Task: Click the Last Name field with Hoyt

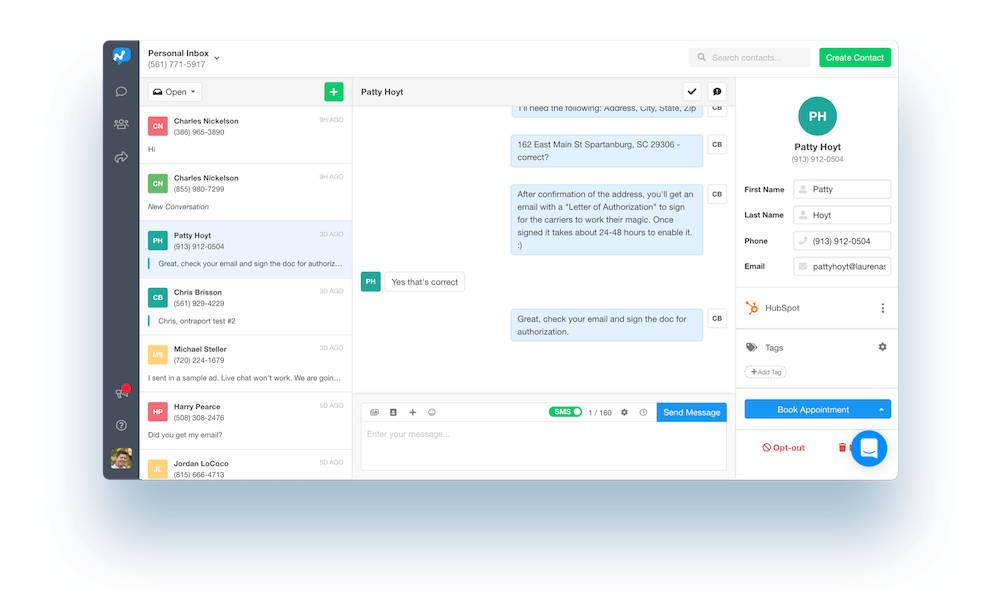Action: point(842,215)
